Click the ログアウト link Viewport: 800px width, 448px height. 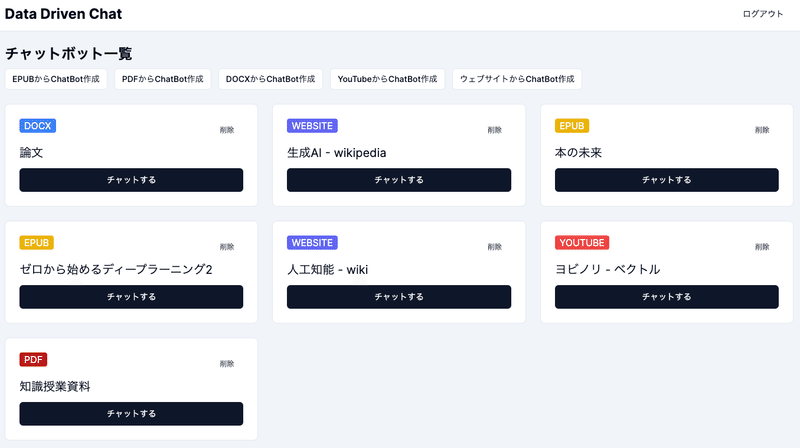click(x=763, y=14)
